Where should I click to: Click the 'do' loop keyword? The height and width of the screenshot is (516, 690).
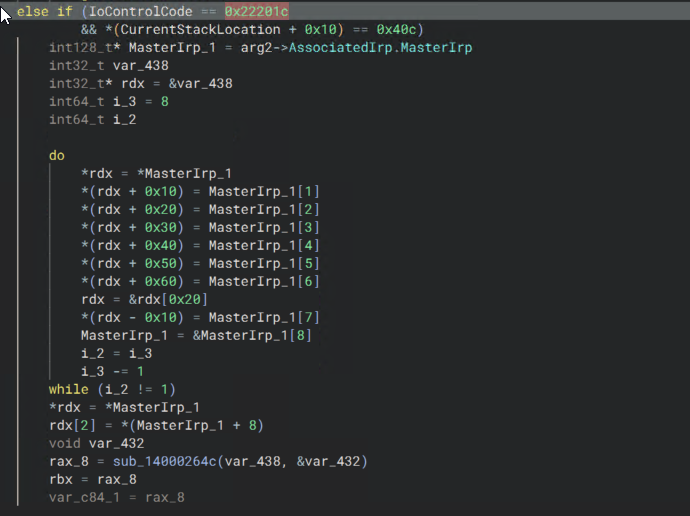(x=57, y=155)
